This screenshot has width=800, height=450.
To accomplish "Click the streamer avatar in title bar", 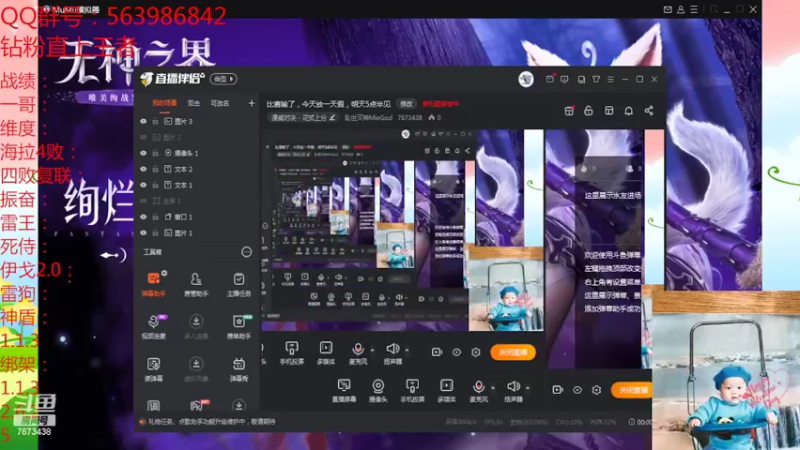I will pos(526,79).
